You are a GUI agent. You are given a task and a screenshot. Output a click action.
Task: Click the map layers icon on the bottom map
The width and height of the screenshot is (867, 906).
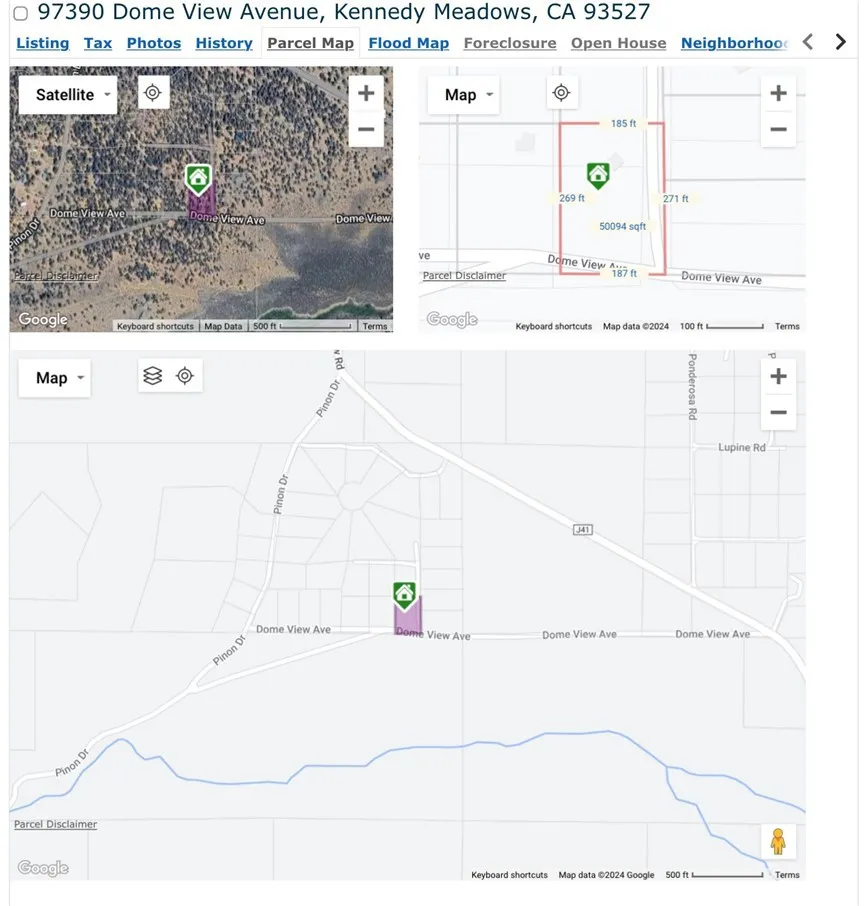click(152, 375)
